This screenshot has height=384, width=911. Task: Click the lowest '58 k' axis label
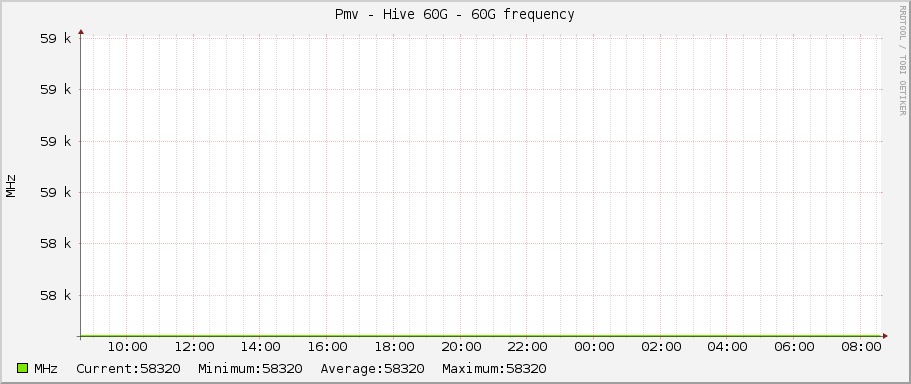(x=56, y=295)
